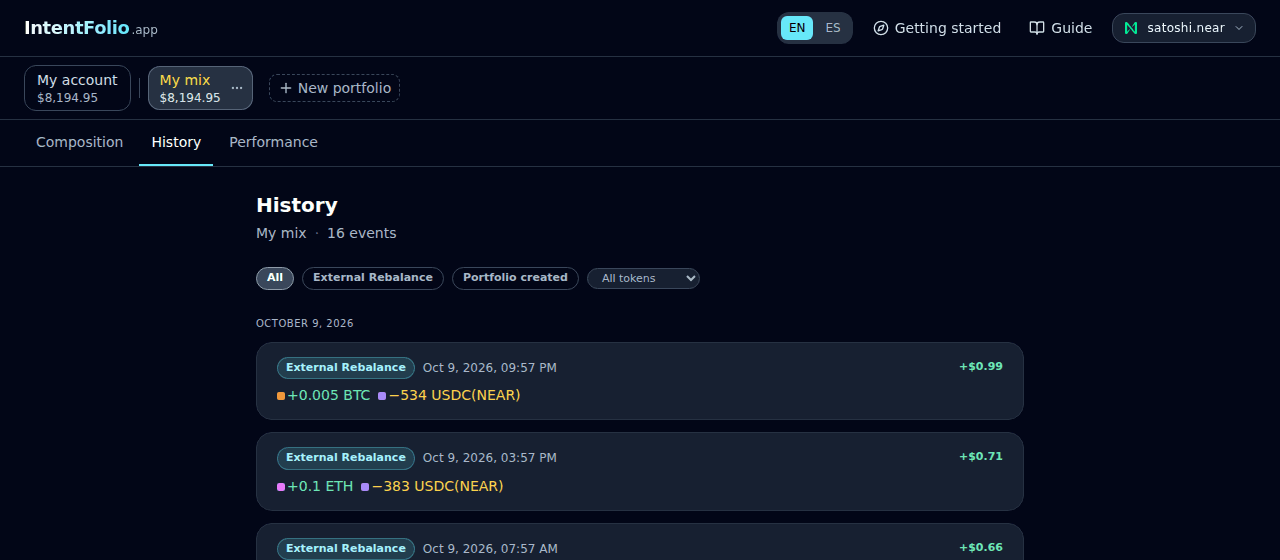Viewport: 1280px width, 560px height.
Task: Open the All tokens dropdown
Action: tap(643, 278)
